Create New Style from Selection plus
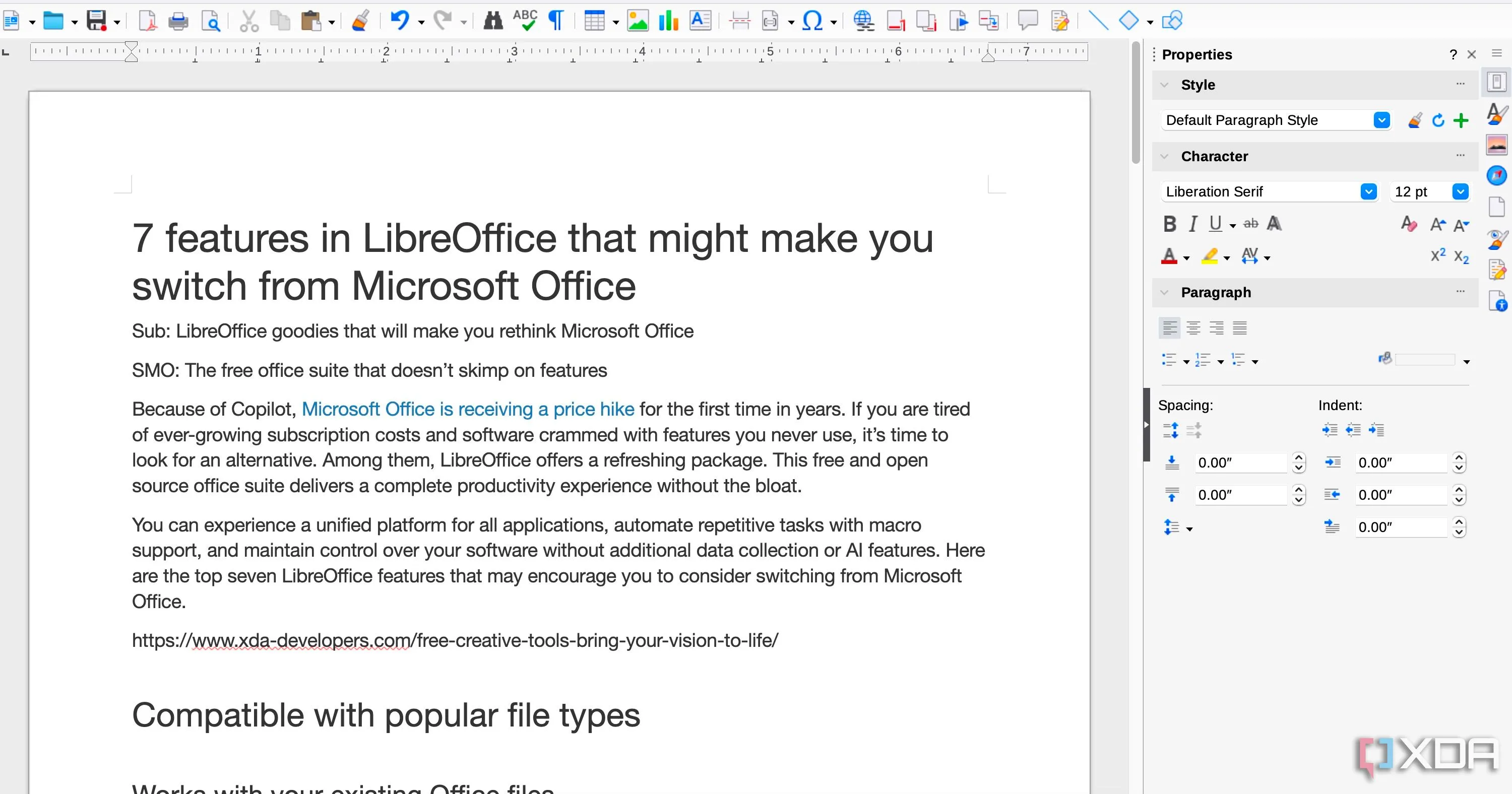Screen dimensions: 1512x794 click(1461, 120)
